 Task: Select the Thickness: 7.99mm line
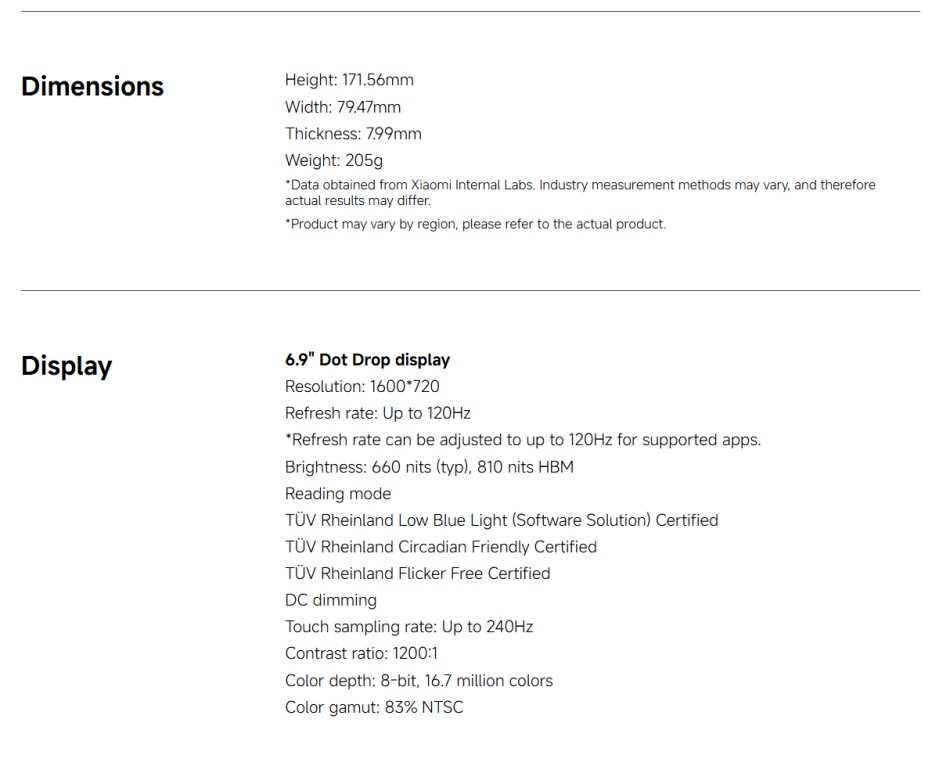click(x=353, y=134)
